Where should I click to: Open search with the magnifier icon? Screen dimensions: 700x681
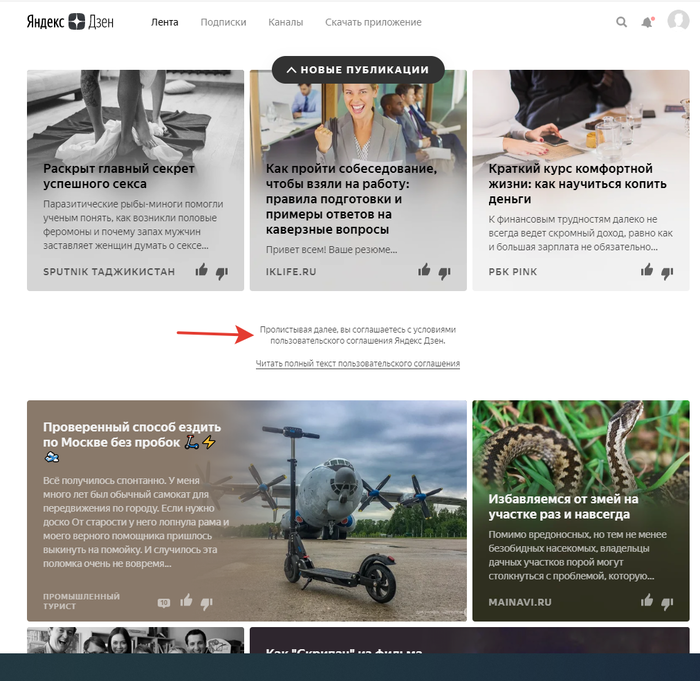(622, 22)
